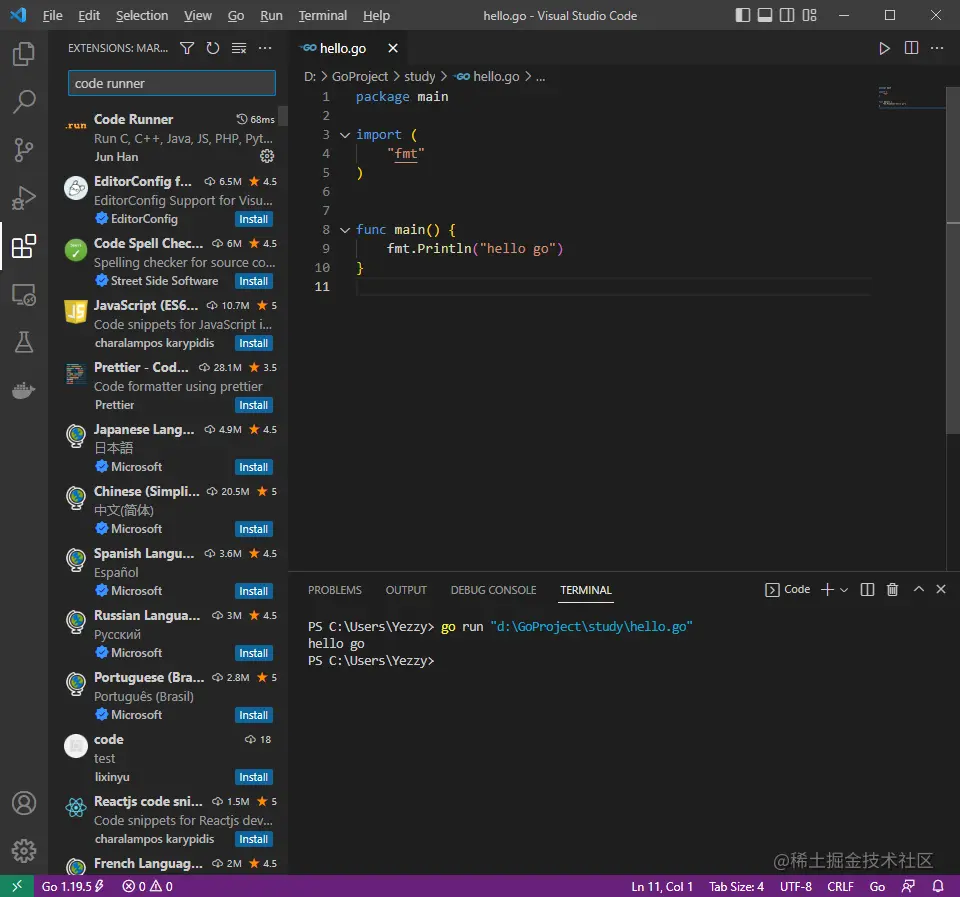The image size is (960, 897).
Task: Close the hello.go editor tab
Action: pyautogui.click(x=392, y=48)
